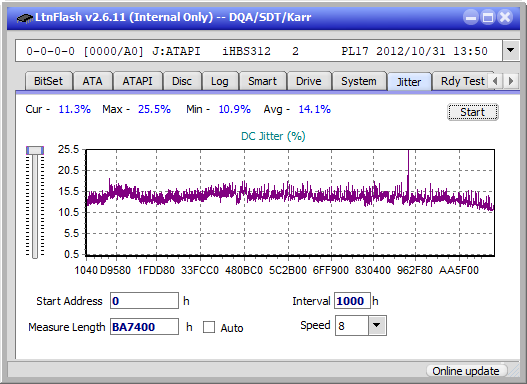Image resolution: width=527 pixels, height=384 pixels.
Task: Switch to the BitSet tab
Action: 48,81
